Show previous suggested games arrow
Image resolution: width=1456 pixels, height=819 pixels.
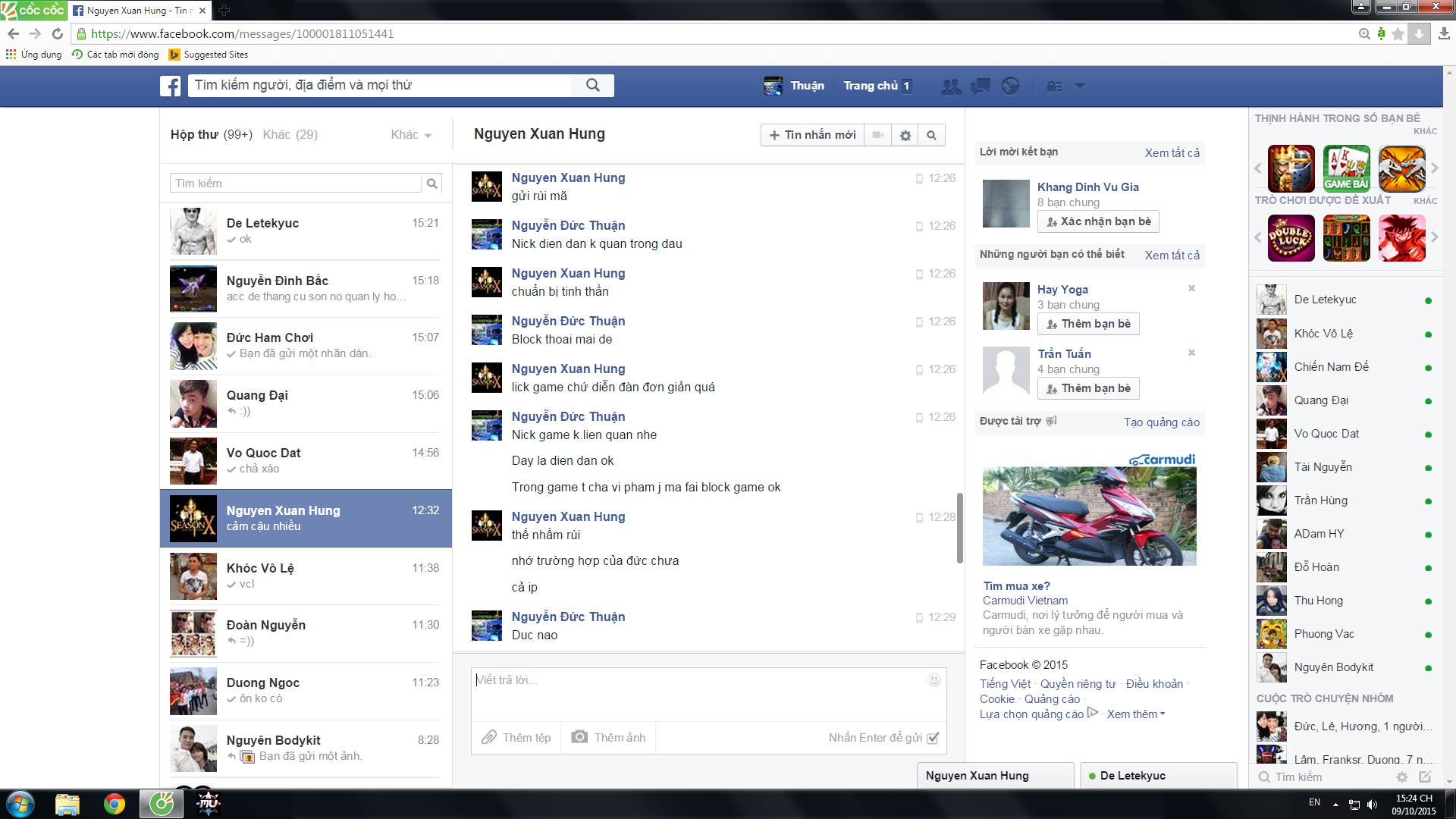(x=1257, y=237)
